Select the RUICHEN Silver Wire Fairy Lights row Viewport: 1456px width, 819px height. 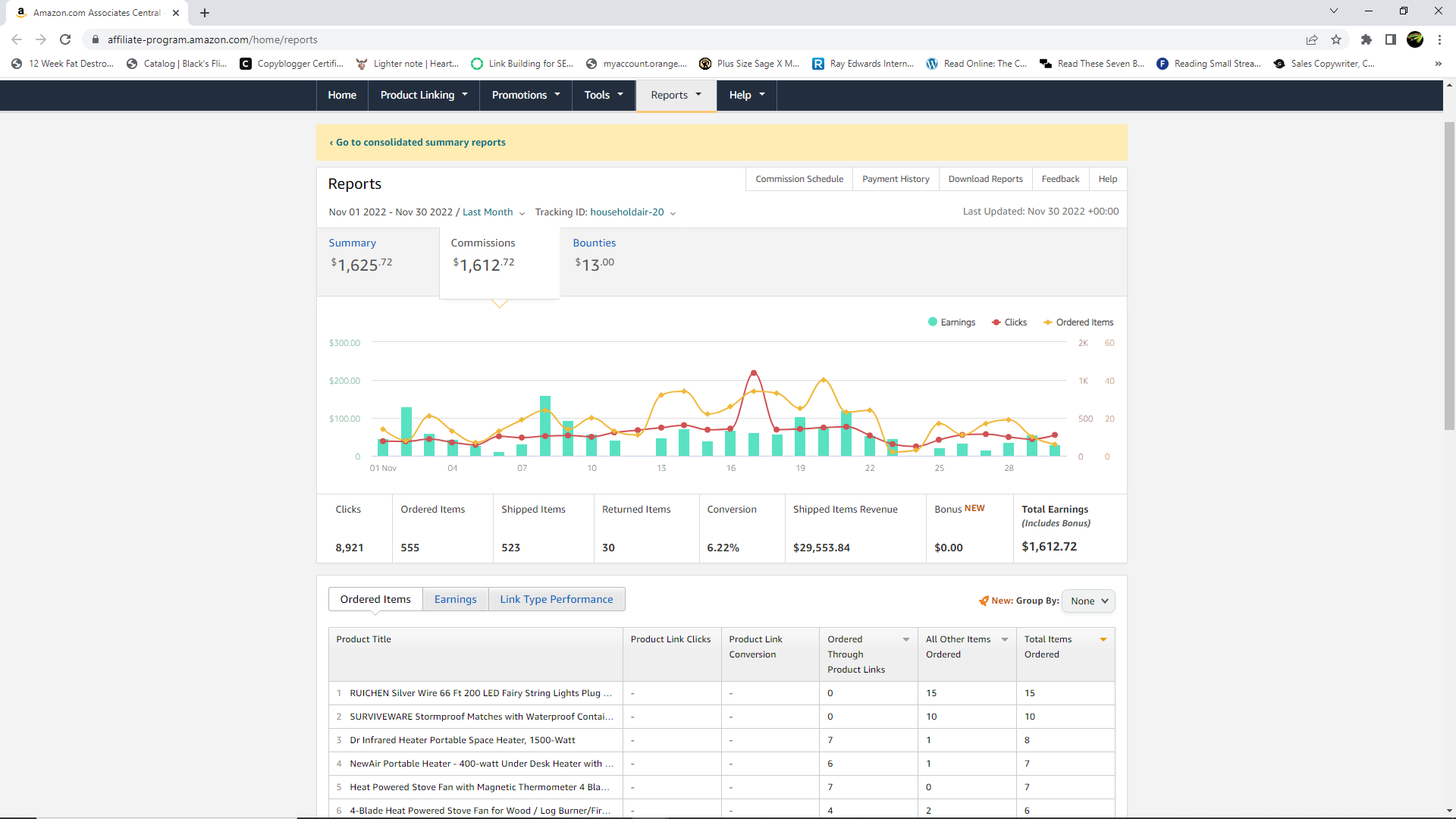(721, 693)
